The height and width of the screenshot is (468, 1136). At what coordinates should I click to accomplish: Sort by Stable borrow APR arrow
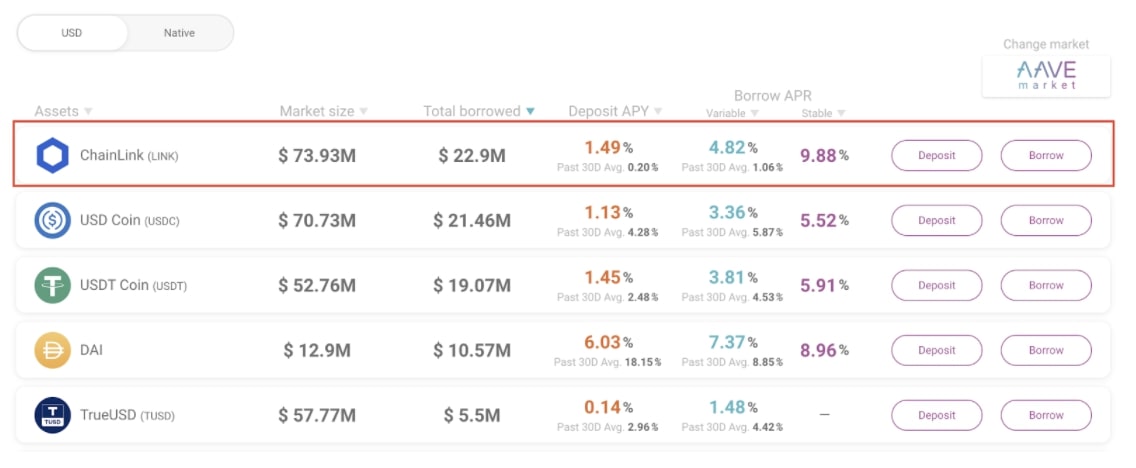(x=841, y=114)
